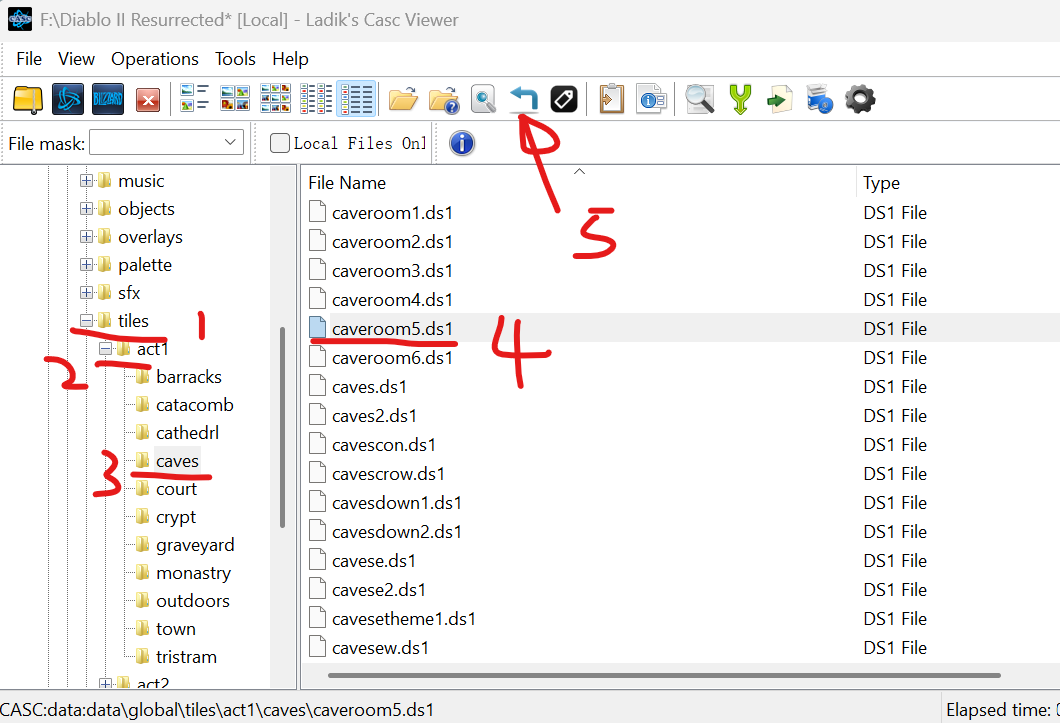Open the View menu
The width and height of the screenshot is (1060, 723).
tap(76, 59)
